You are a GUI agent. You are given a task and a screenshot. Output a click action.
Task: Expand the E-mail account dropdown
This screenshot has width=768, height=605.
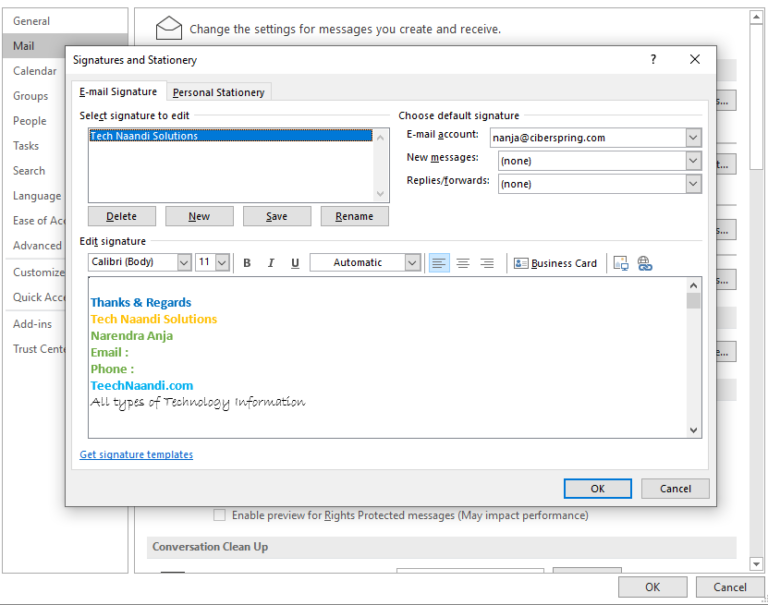(x=693, y=138)
